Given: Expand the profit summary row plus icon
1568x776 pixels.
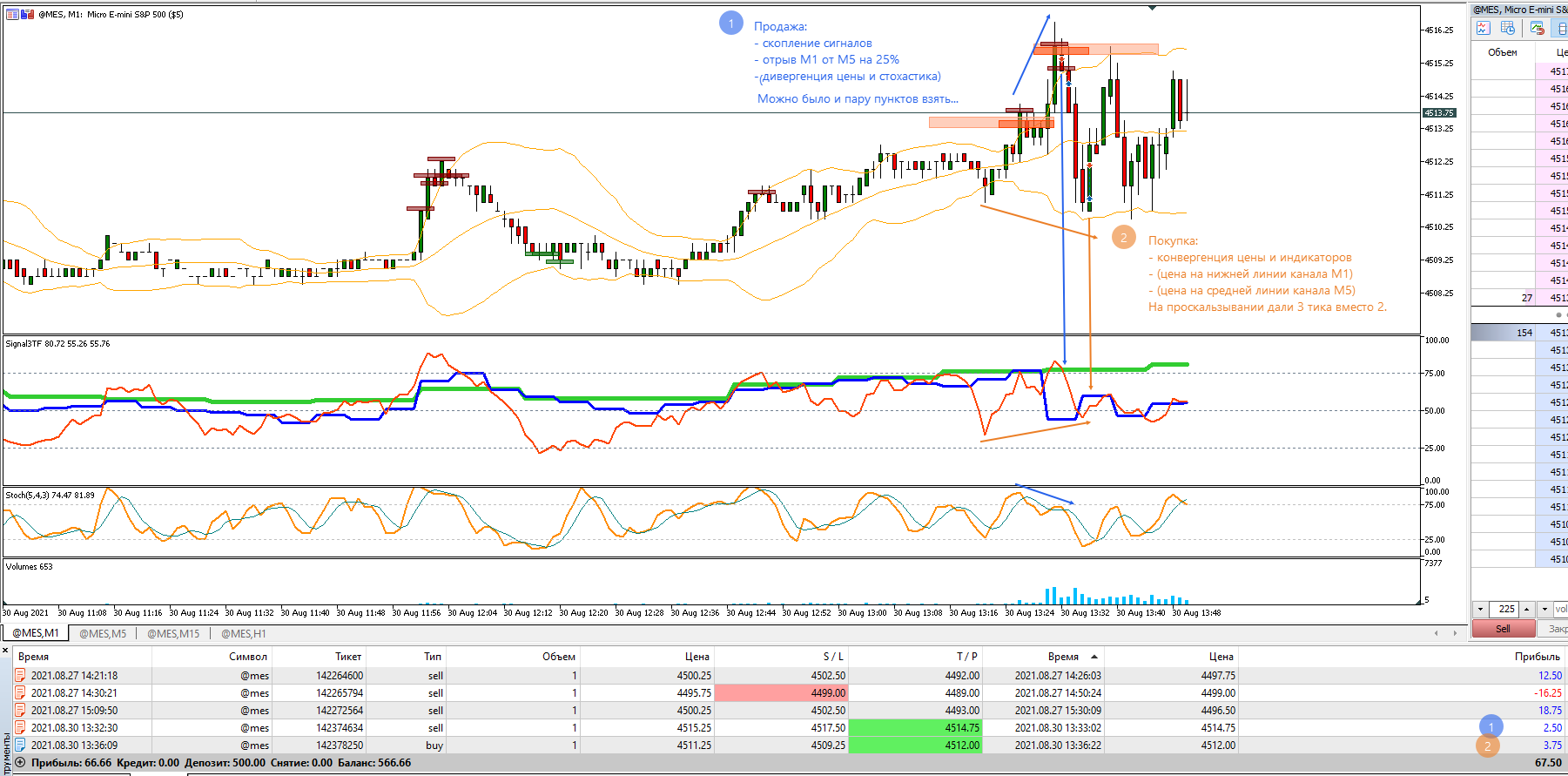Looking at the screenshot, I should (20, 762).
